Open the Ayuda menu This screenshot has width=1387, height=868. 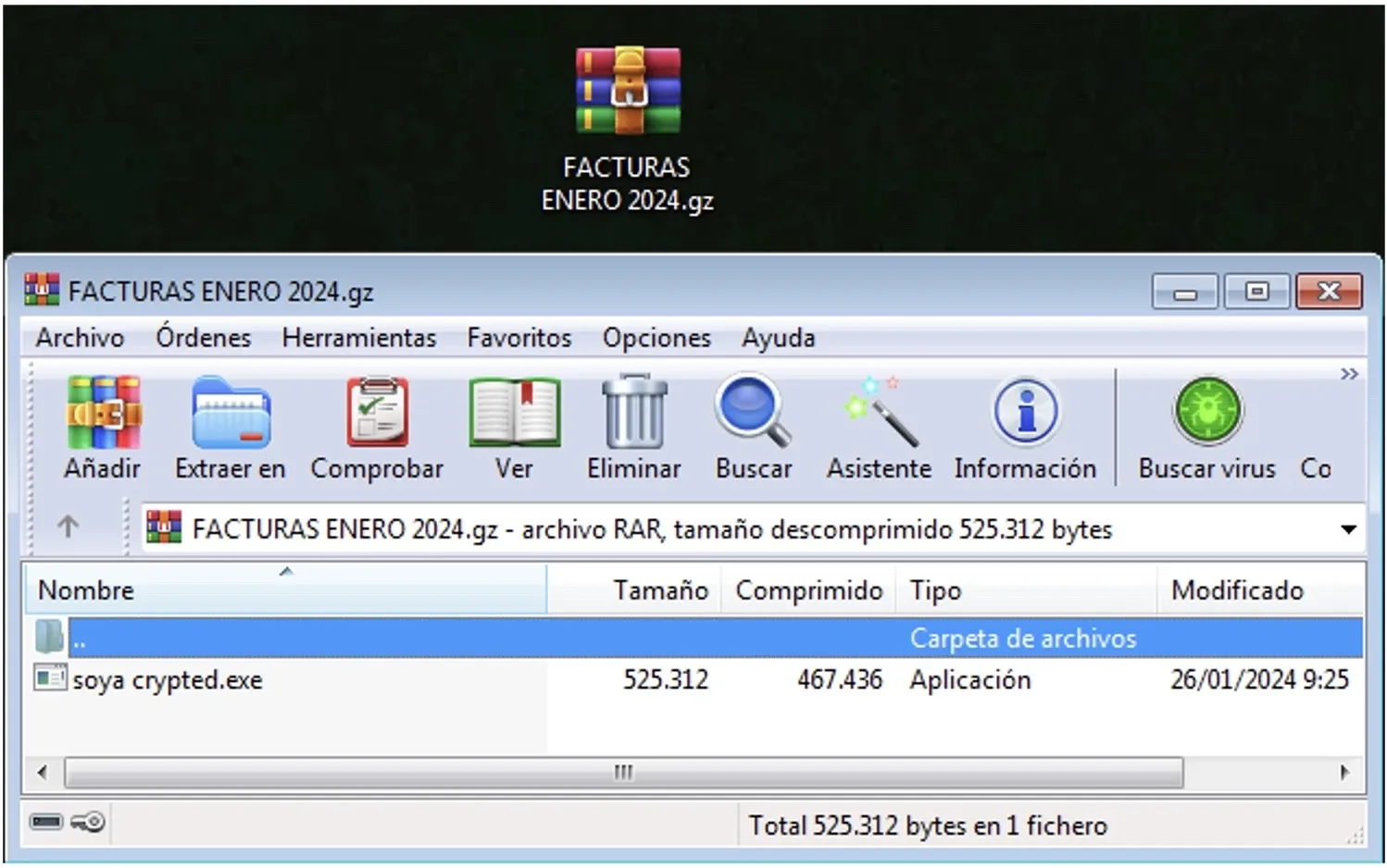pos(778,338)
